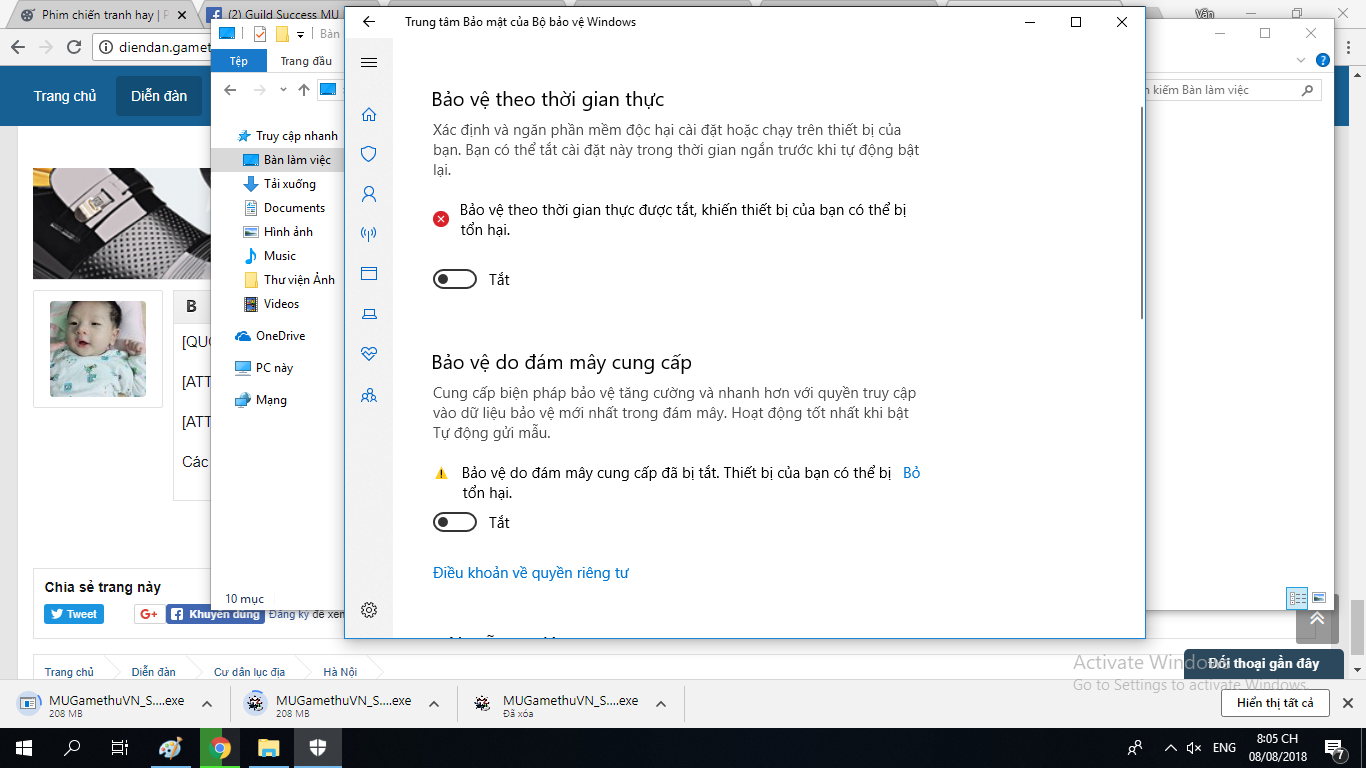Reload the Chrome page
This screenshot has width=1366, height=768.
[73, 47]
